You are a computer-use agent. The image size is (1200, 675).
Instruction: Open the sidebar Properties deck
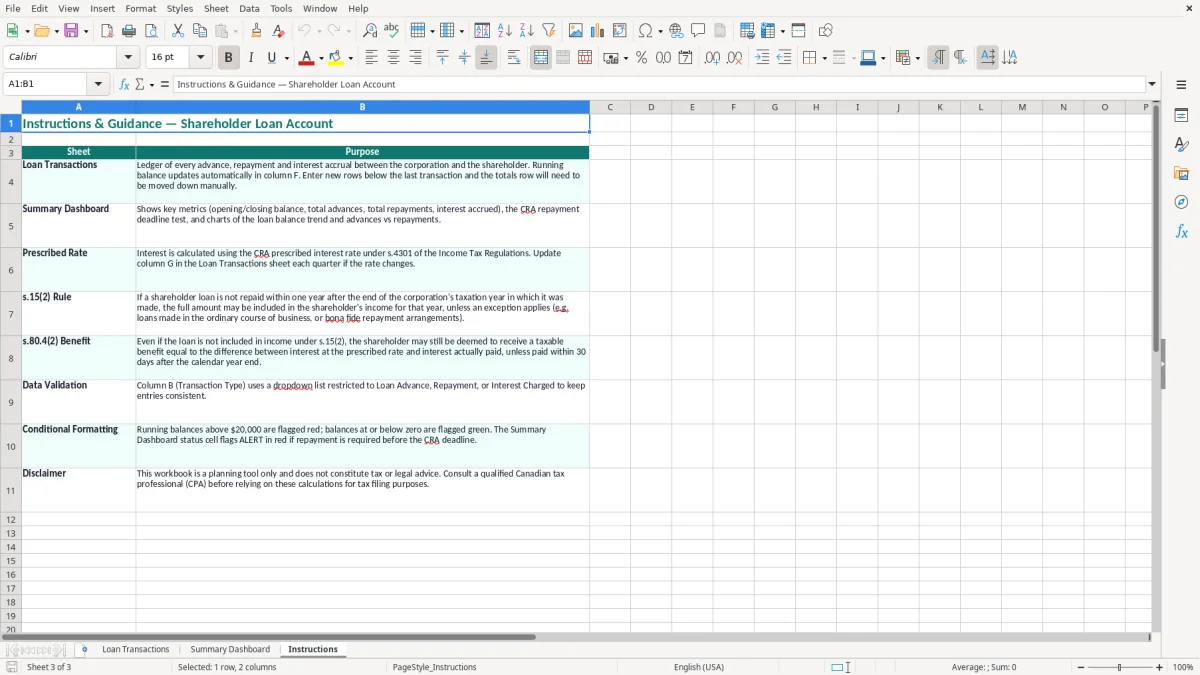(1181, 116)
